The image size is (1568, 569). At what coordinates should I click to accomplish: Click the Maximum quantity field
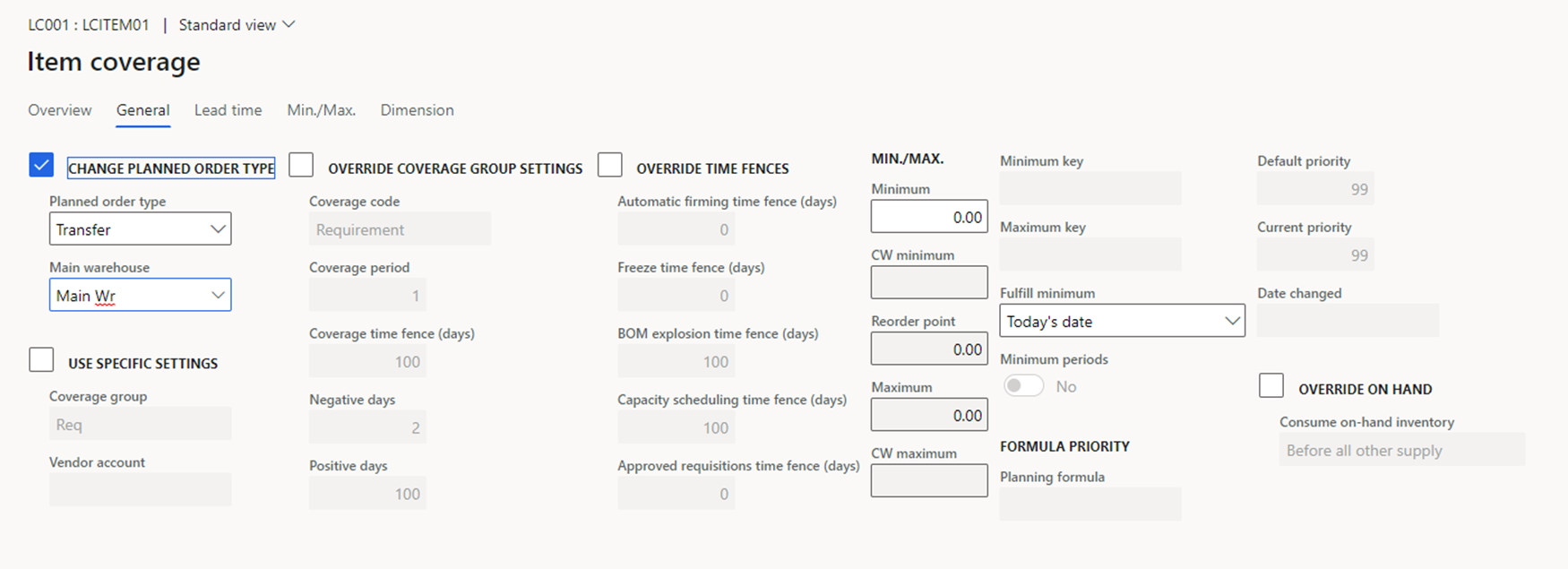pos(929,415)
